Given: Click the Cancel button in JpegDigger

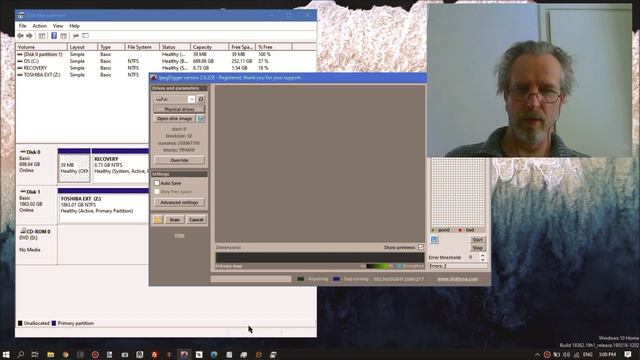Looking at the screenshot, I should 196,220.
